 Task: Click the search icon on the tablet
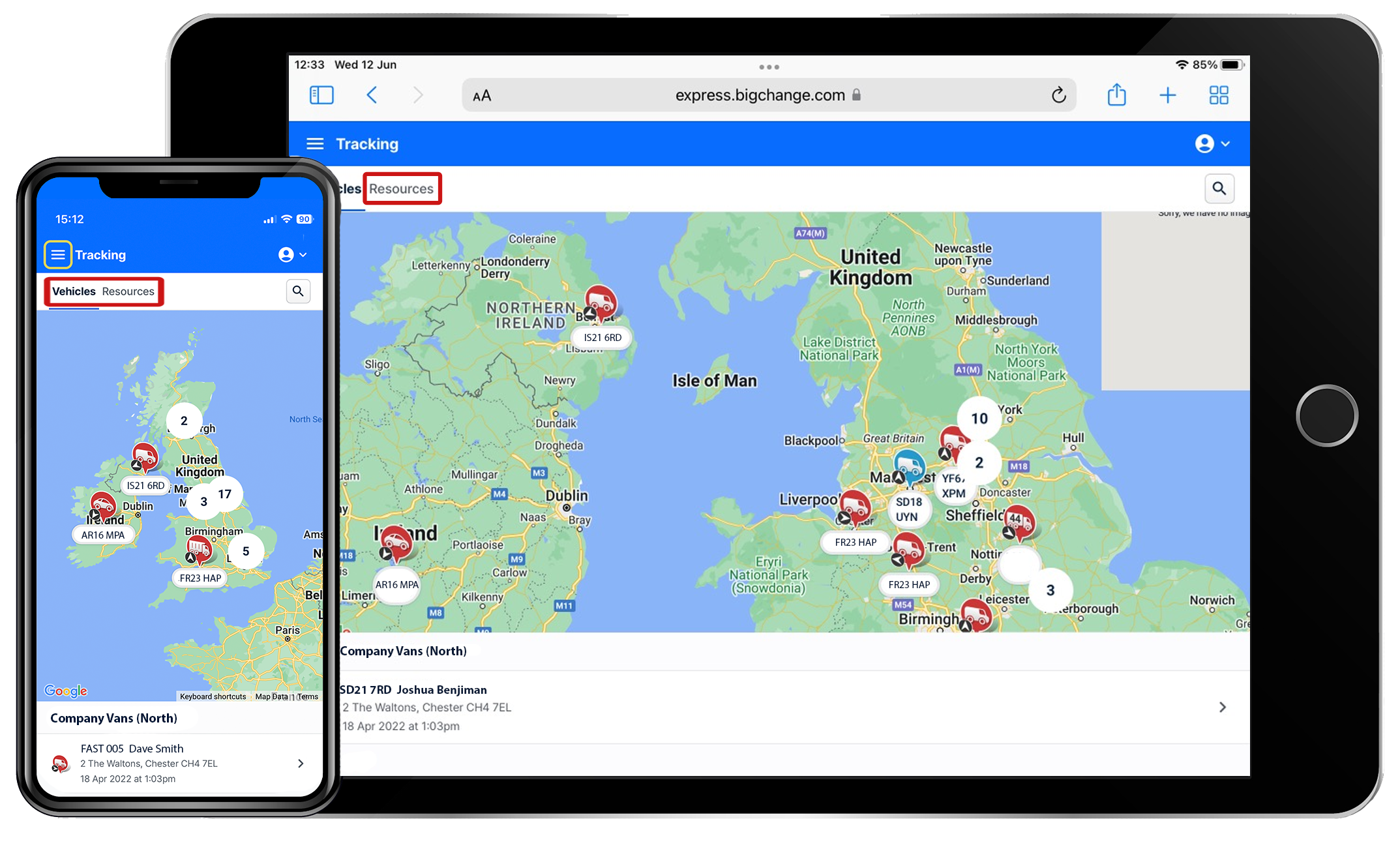[1219, 188]
